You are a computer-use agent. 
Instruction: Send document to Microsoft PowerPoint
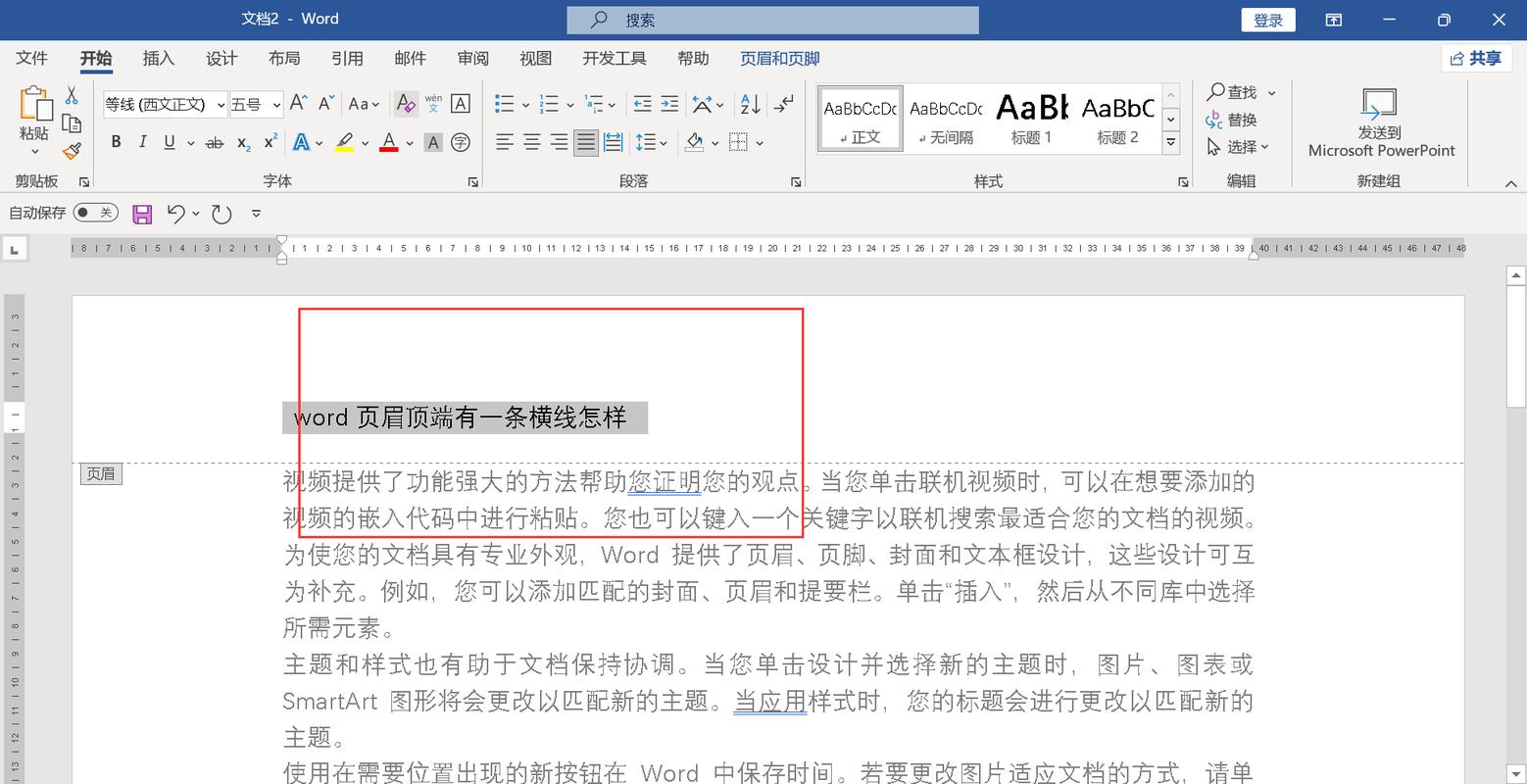tap(1381, 122)
